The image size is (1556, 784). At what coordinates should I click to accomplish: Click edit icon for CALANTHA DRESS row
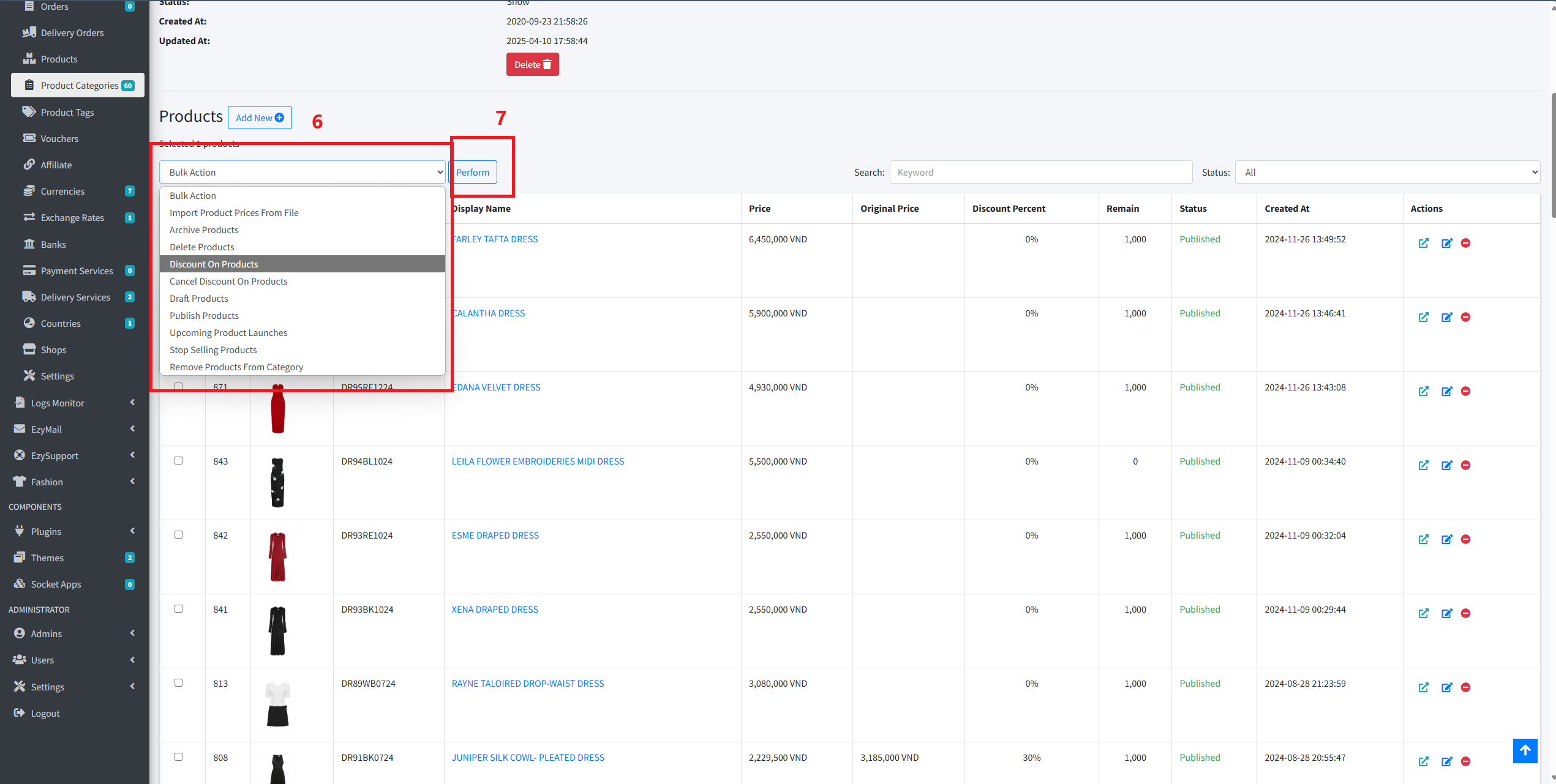point(1446,317)
